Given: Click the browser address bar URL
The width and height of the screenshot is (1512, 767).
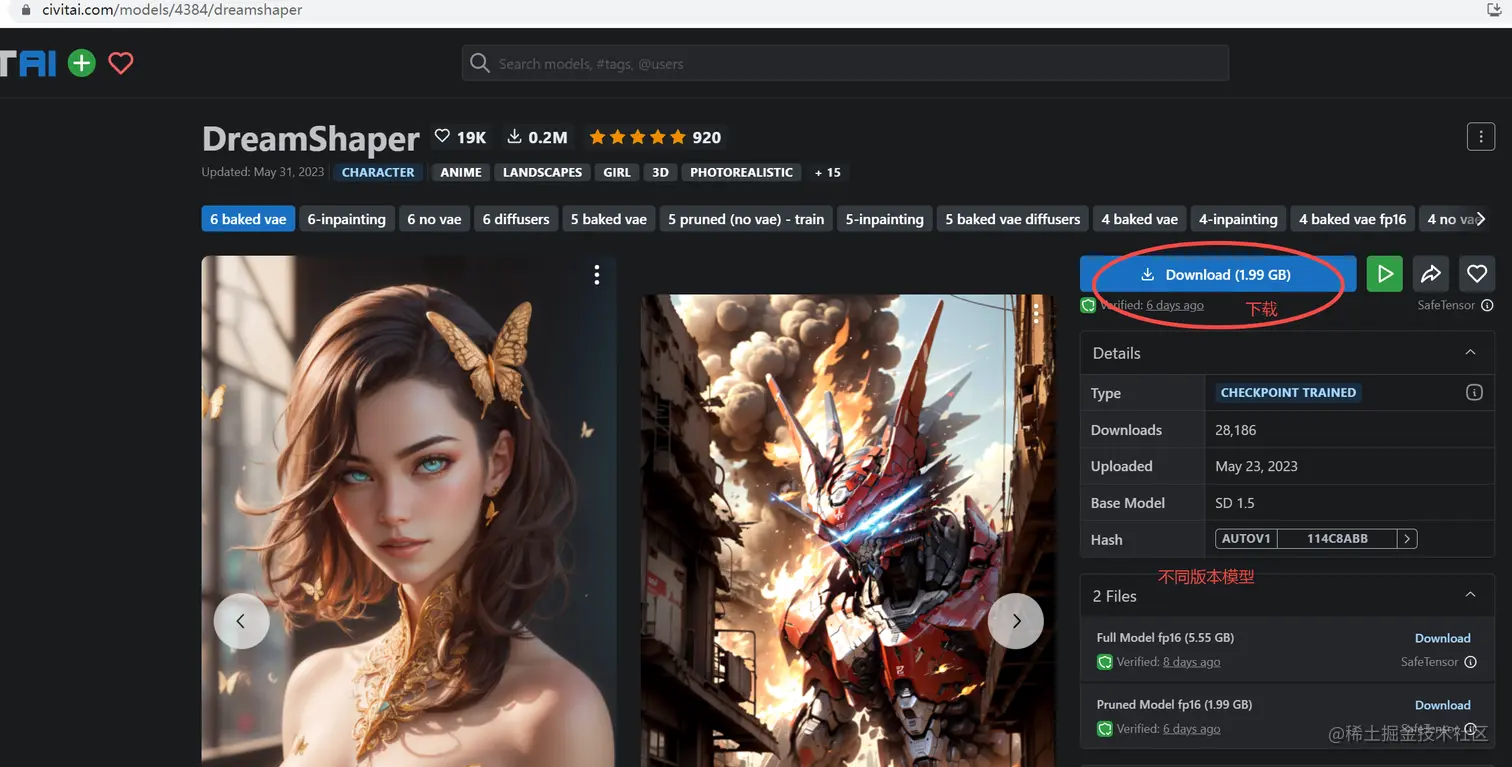Looking at the screenshot, I should point(172,10).
